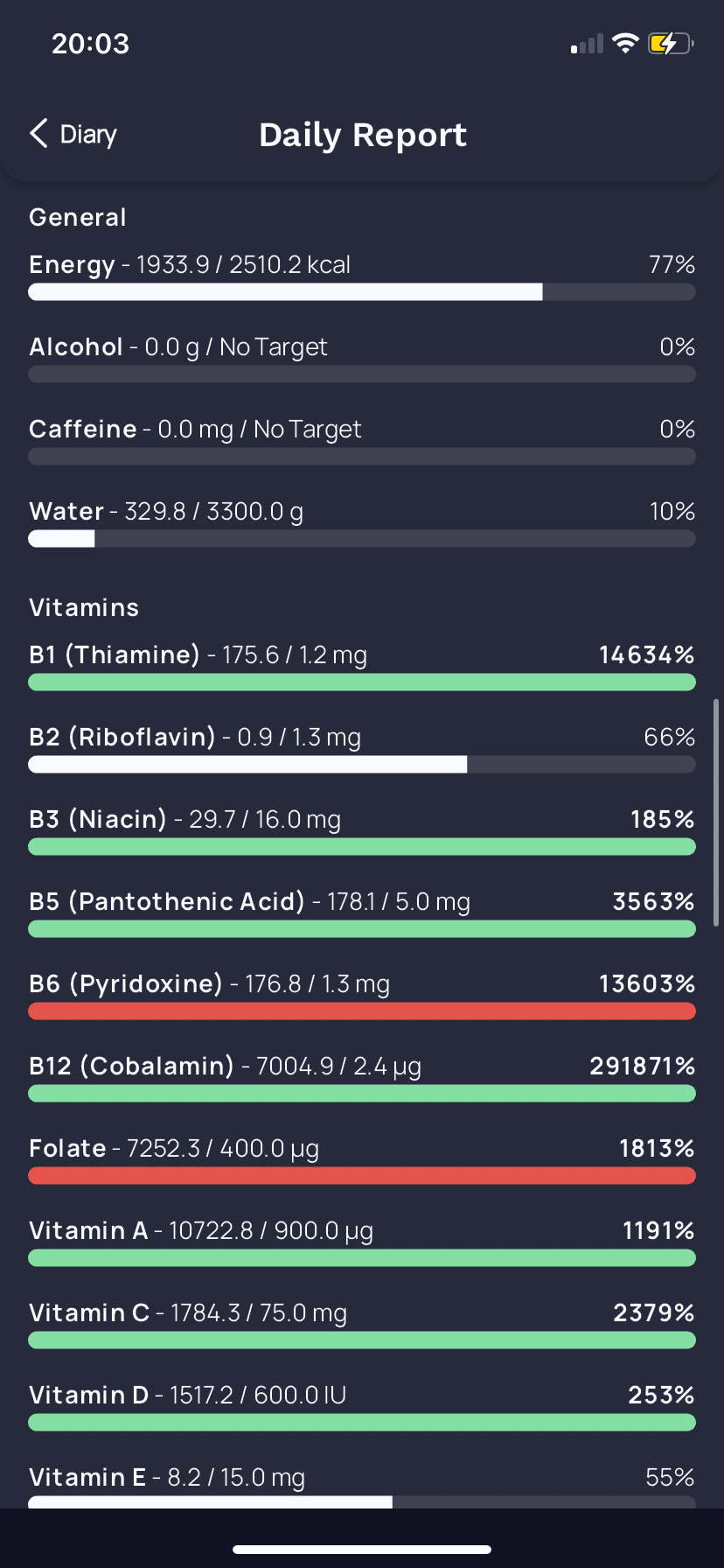Tap the back chevron icon
Screen dimensions: 724x1568
pos(38,134)
